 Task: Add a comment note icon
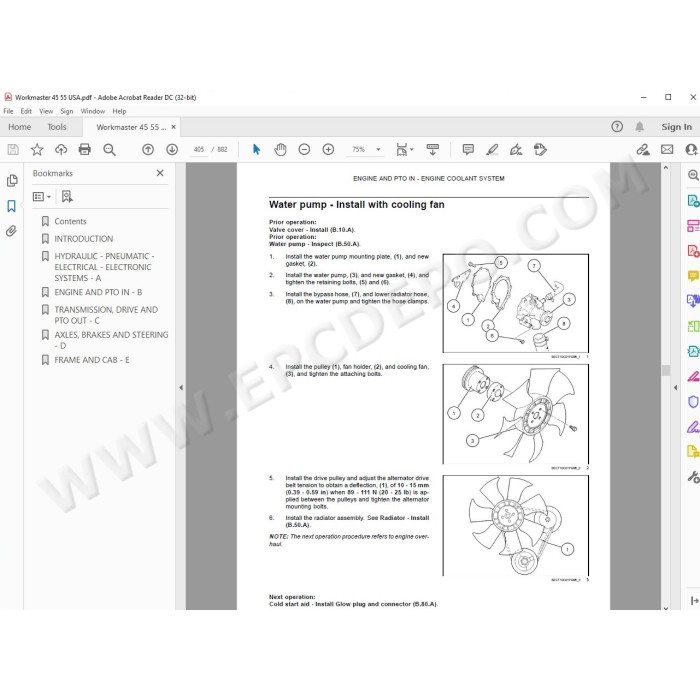coord(468,150)
